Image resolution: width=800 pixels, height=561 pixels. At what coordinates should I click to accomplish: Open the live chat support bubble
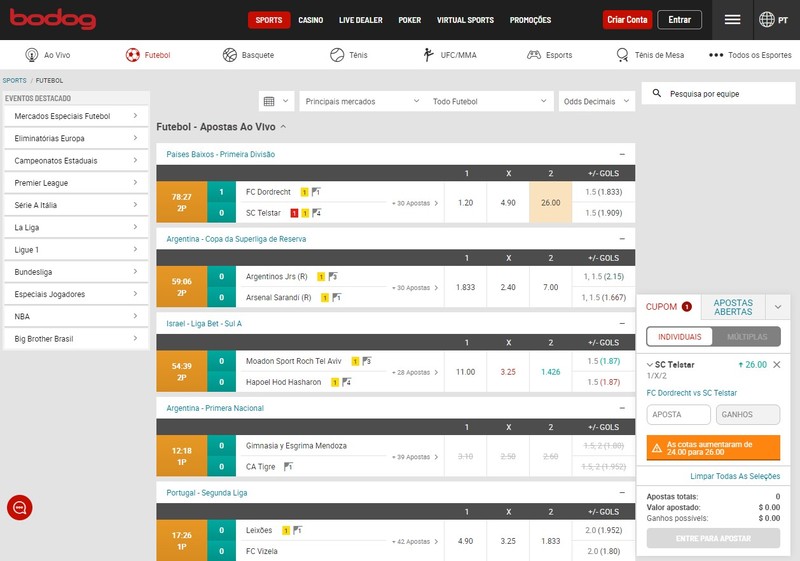coord(20,507)
